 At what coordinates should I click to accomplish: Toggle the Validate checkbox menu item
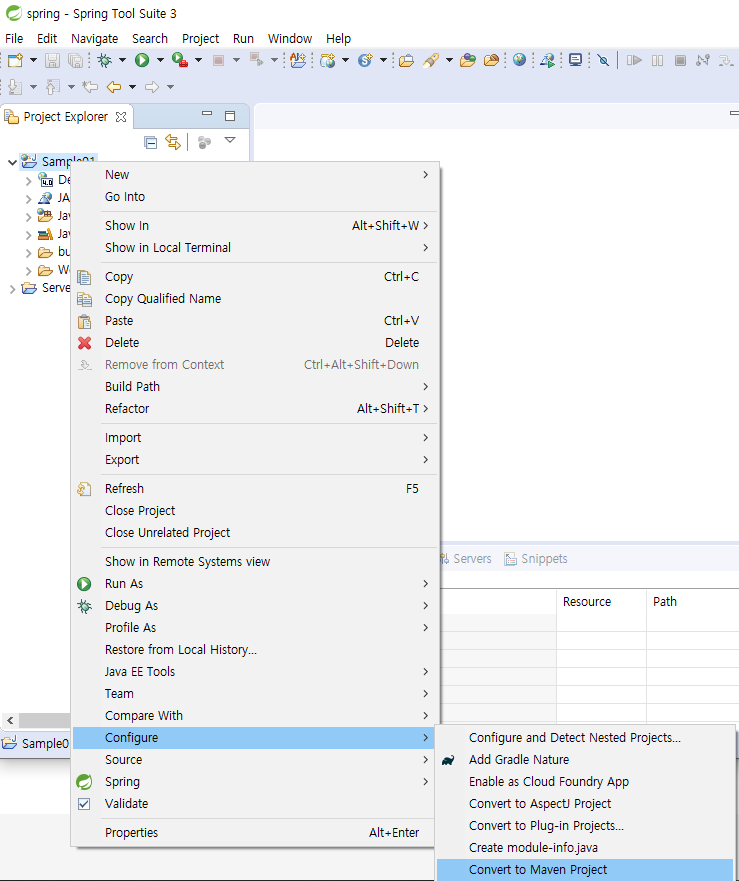pyautogui.click(x=253, y=803)
